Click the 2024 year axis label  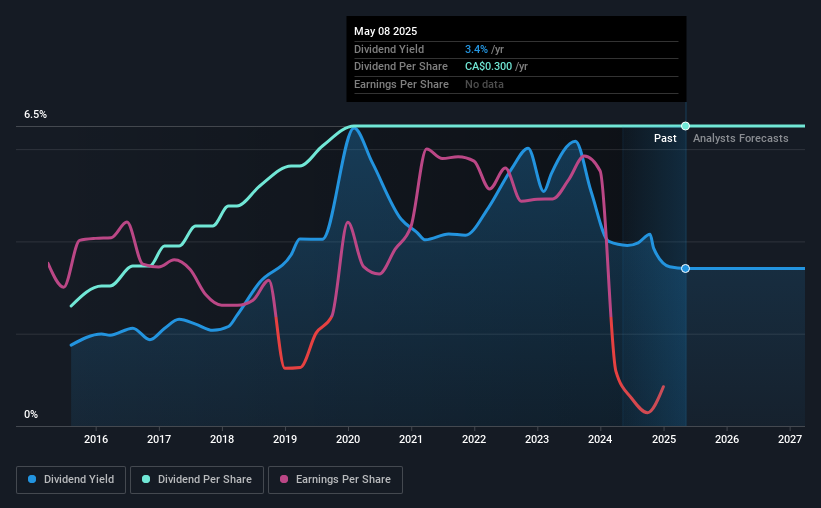[600, 439]
